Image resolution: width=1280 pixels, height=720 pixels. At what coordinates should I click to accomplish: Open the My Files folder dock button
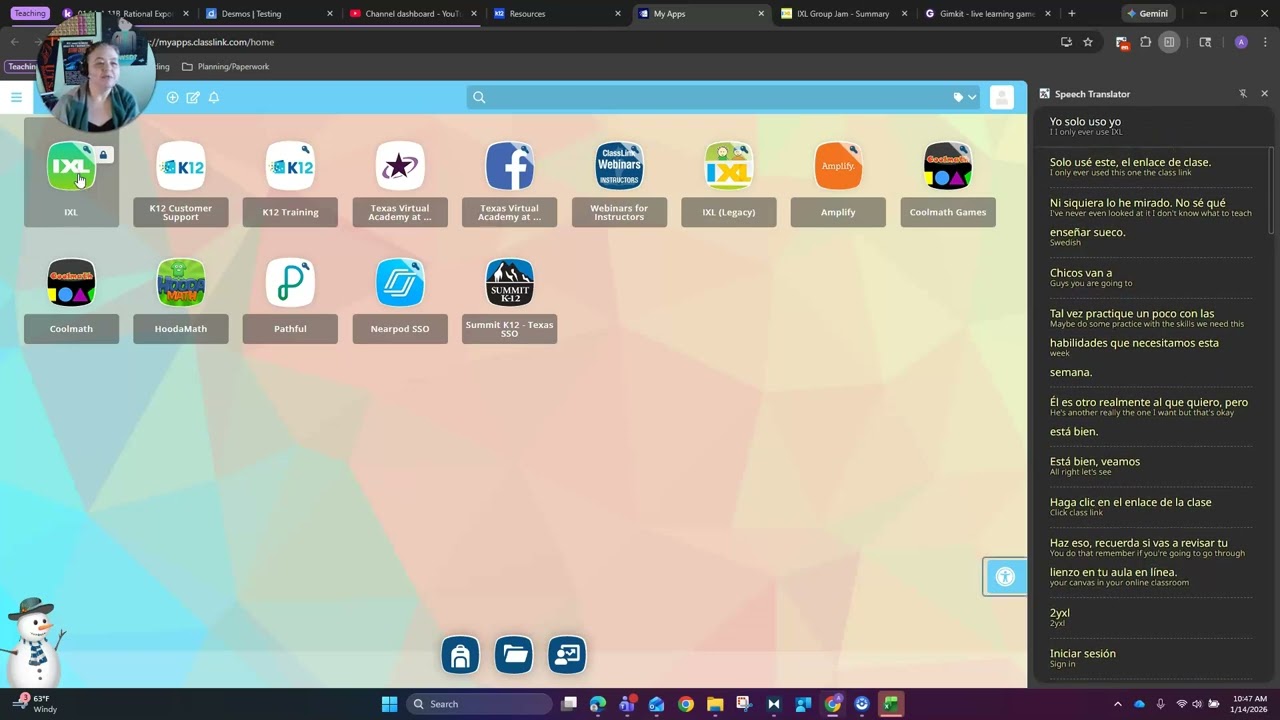point(514,655)
